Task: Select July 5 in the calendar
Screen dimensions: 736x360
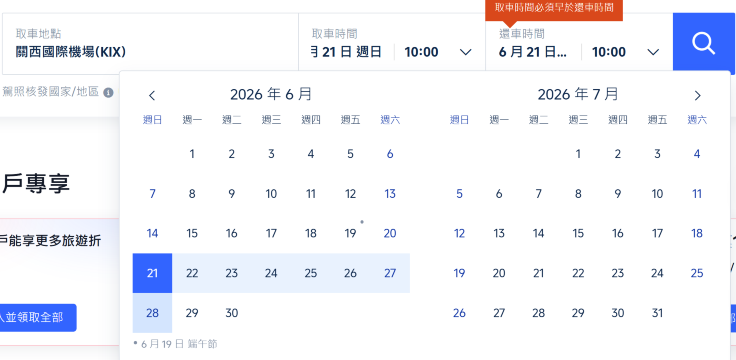Action: 460,194
